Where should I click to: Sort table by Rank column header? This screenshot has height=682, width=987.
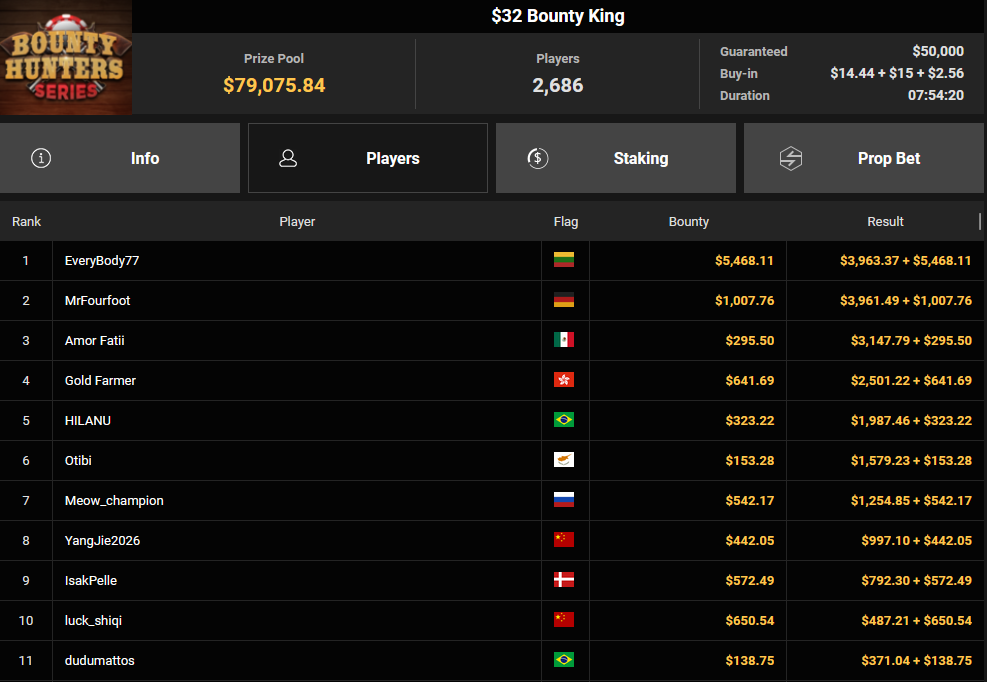[x=27, y=221]
